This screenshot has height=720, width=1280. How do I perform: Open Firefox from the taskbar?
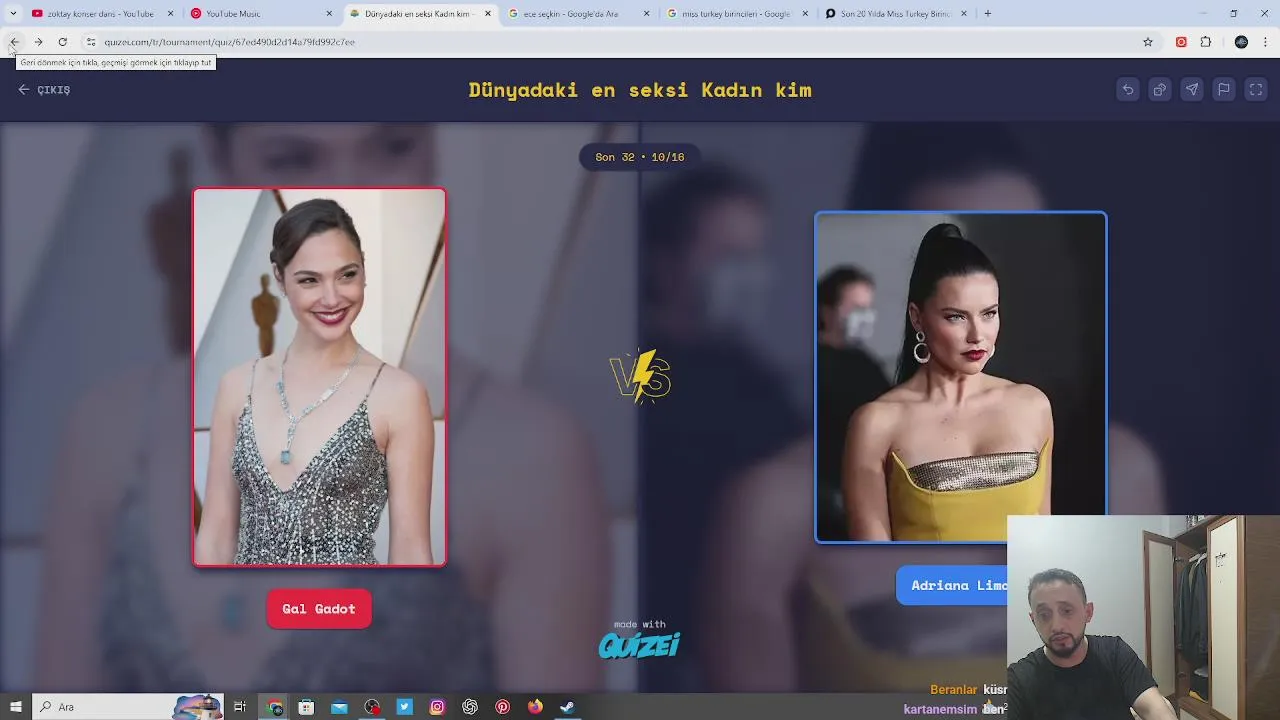click(535, 707)
